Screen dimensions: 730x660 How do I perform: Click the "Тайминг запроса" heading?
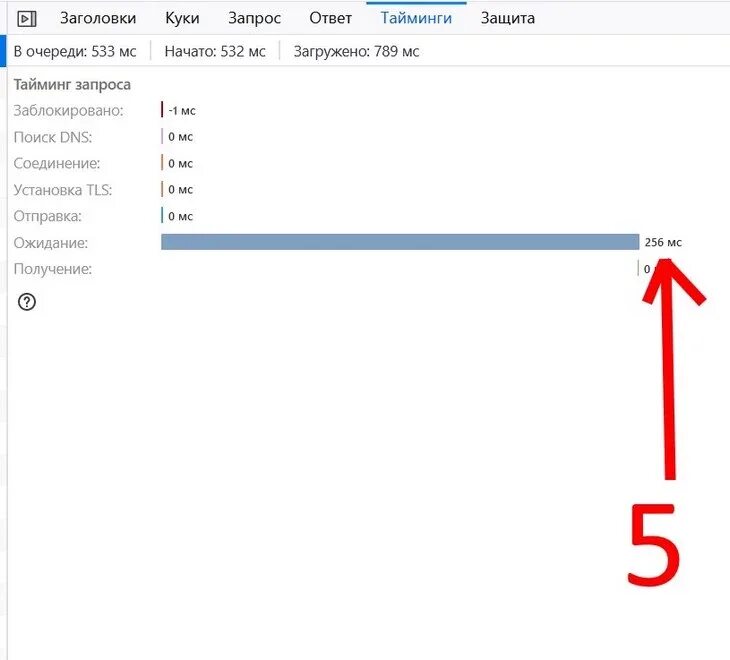pos(72,85)
